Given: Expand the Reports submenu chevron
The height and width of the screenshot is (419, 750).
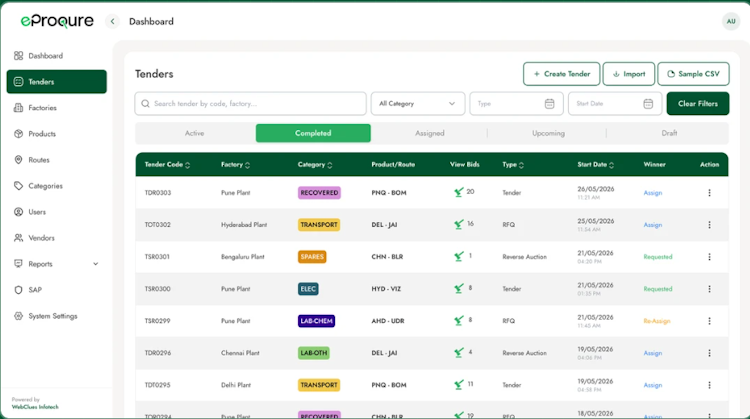Looking at the screenshot, I should [96, 264].
